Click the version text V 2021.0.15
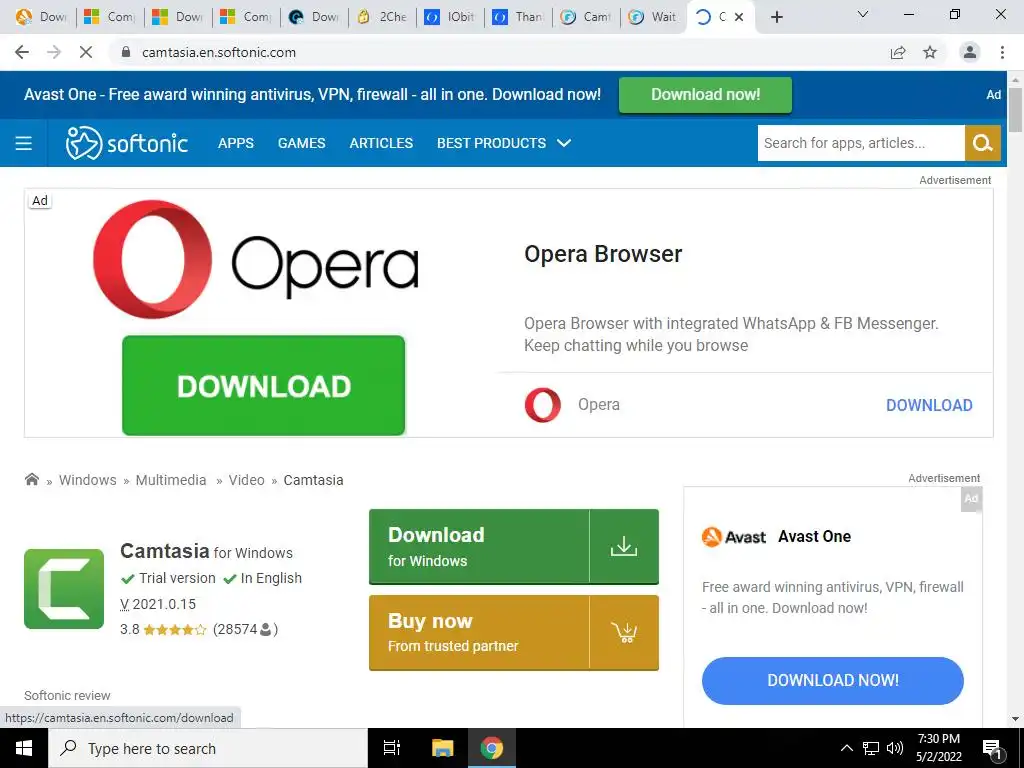Image resolution: width=1024 pixels, height=768 pixels. 158,604
